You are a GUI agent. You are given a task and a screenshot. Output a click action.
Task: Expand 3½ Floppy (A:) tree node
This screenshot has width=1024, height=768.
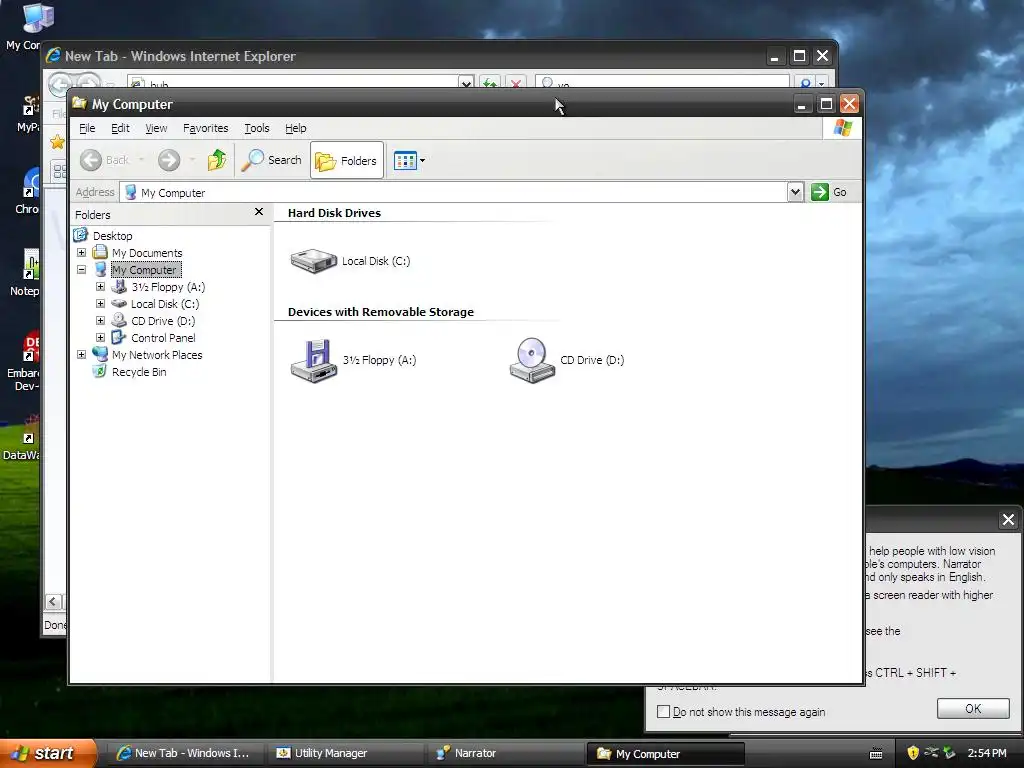point(101,287)
